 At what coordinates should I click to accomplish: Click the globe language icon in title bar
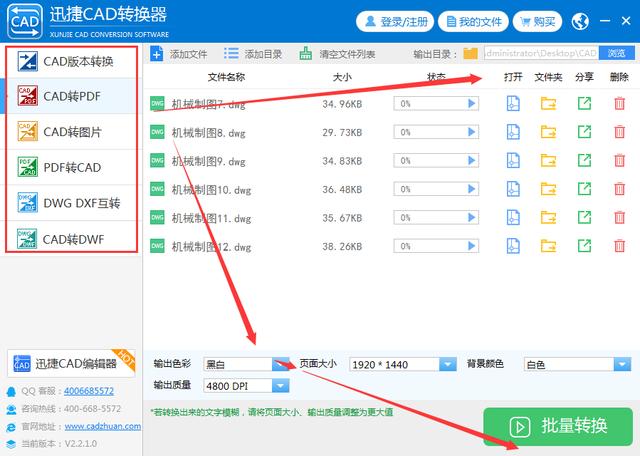point(580,21)
